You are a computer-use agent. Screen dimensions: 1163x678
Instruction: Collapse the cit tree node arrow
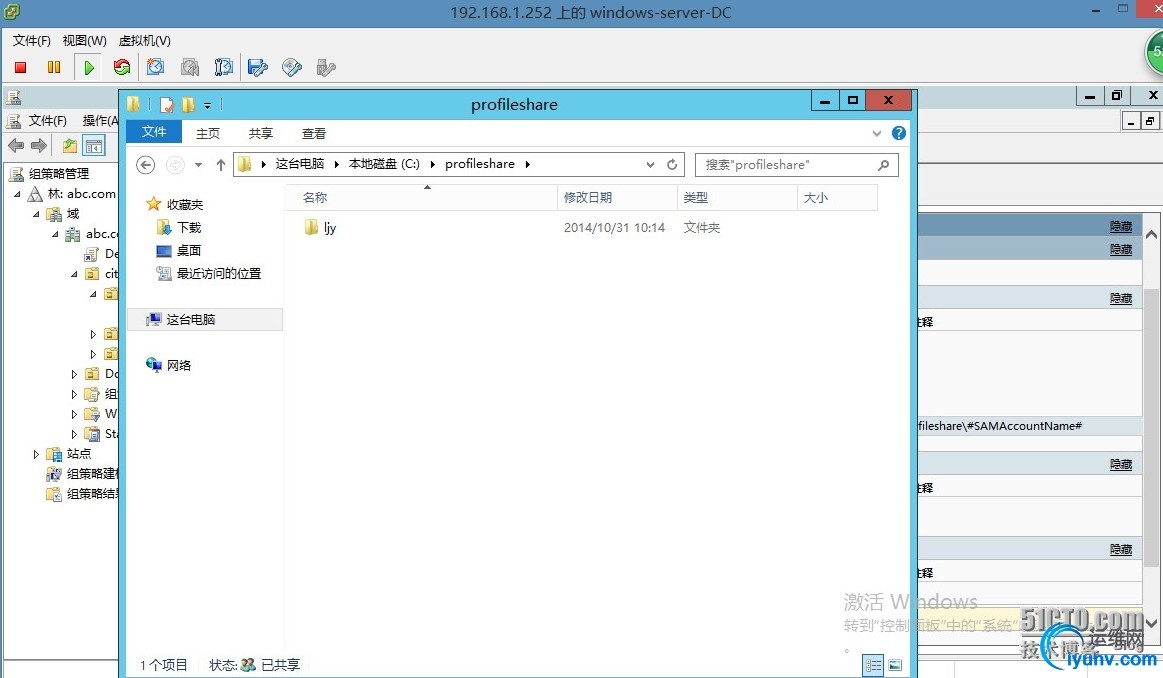point(74,274)
